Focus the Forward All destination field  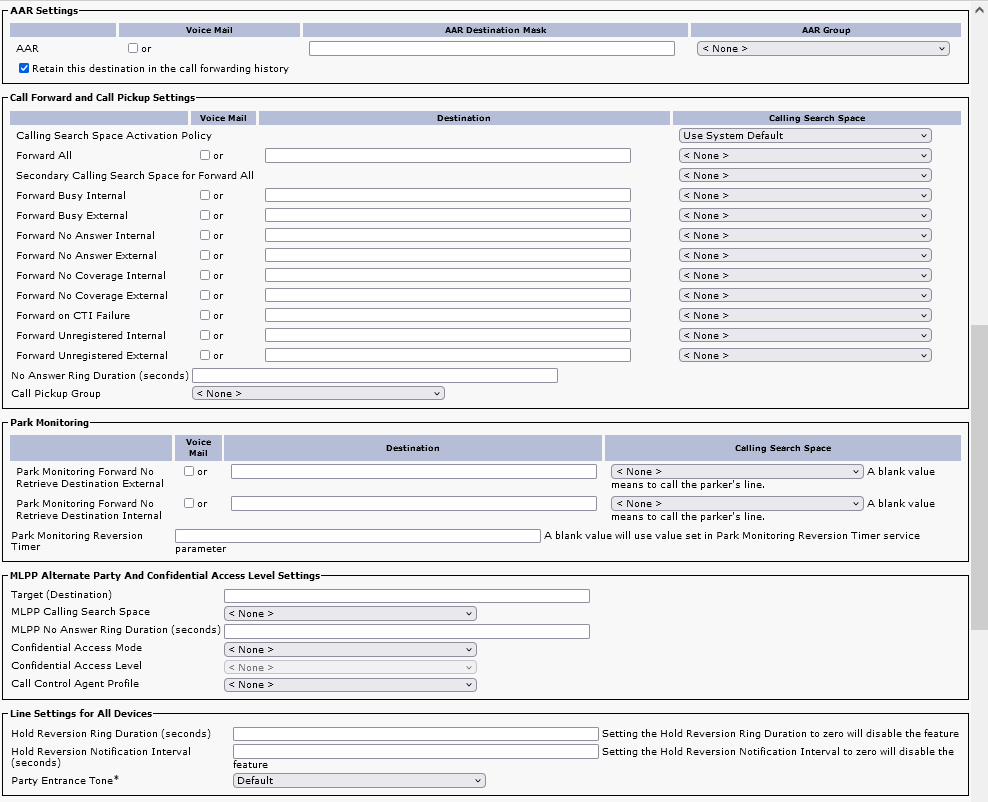tap(447, 156)
